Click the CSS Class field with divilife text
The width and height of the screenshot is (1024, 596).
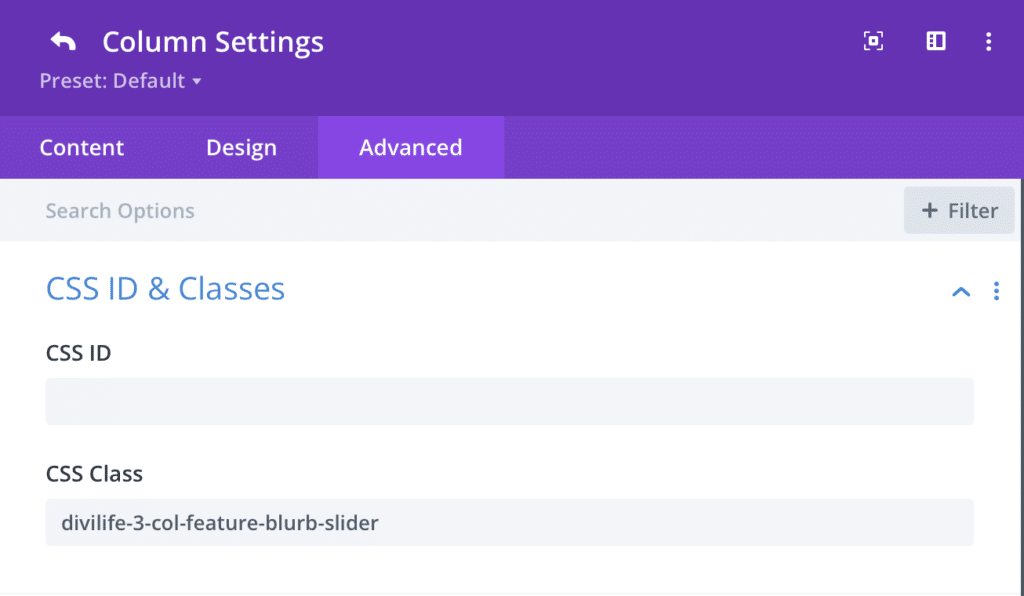509,522
